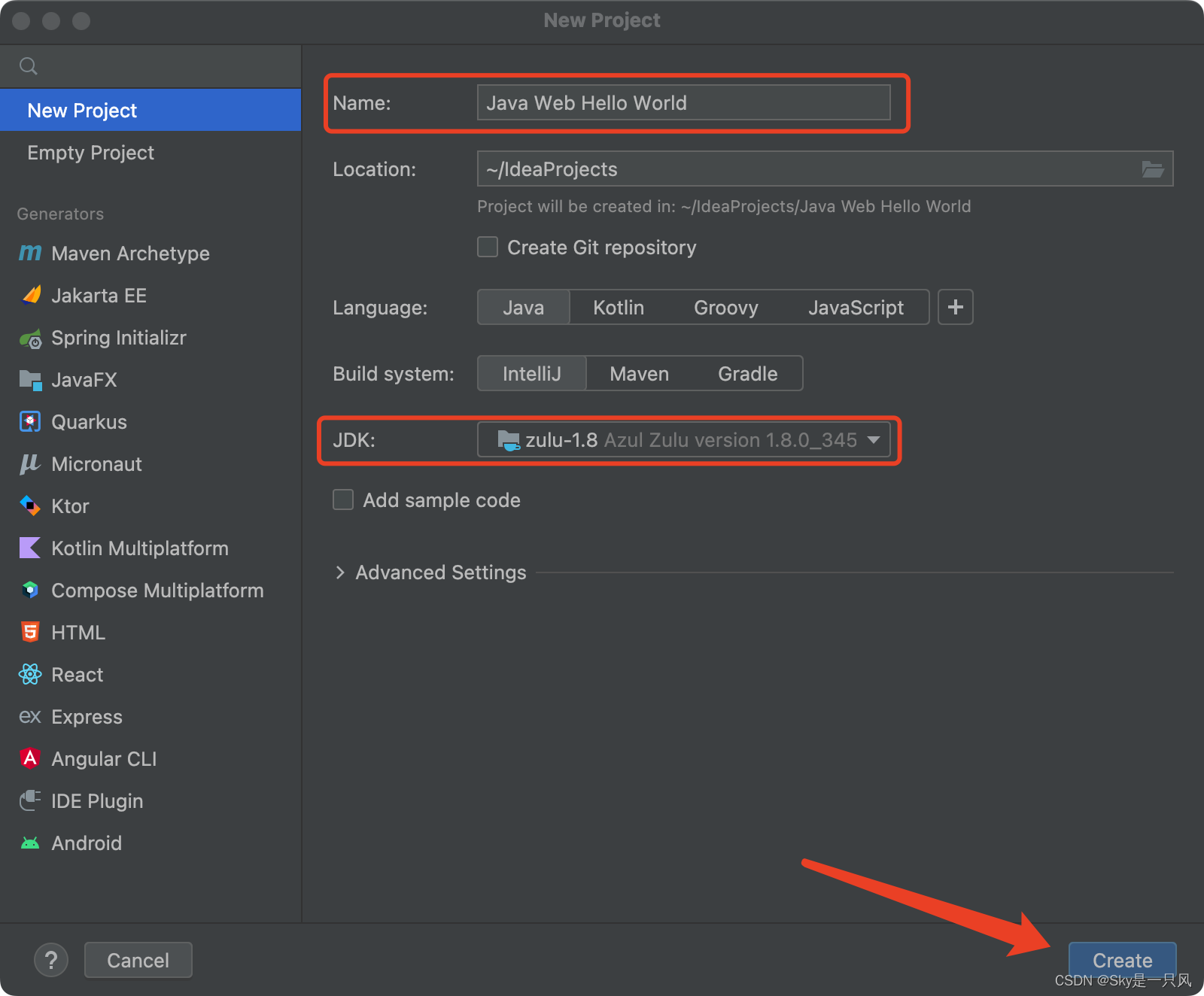Browse for location with folder icon
The image size is (1204, 996).
(x=1152, y=169)
